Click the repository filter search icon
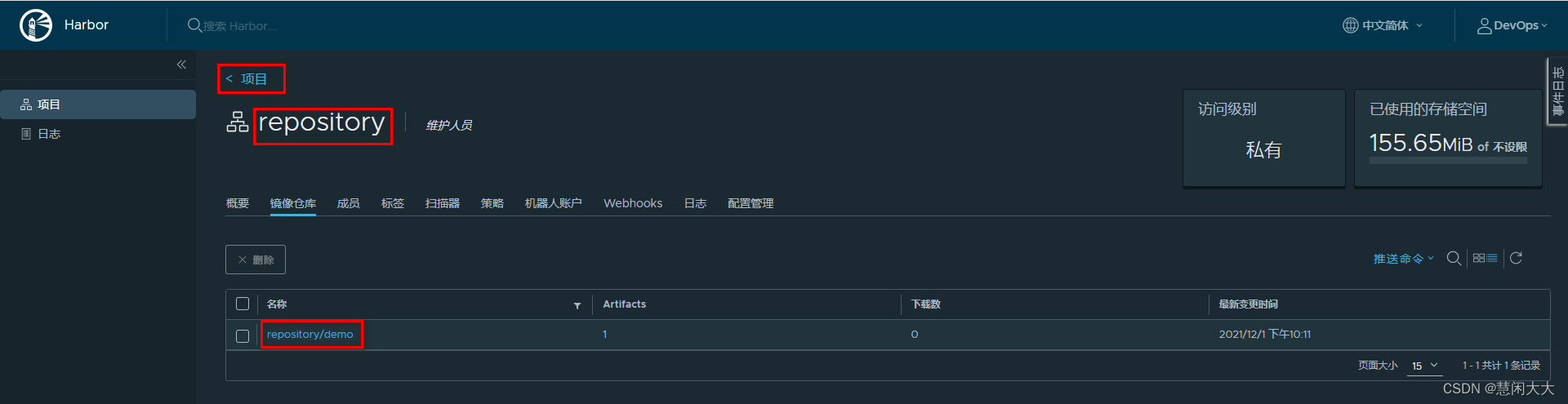Viewport: 1568px width, 404px height. coord(1454,258)
